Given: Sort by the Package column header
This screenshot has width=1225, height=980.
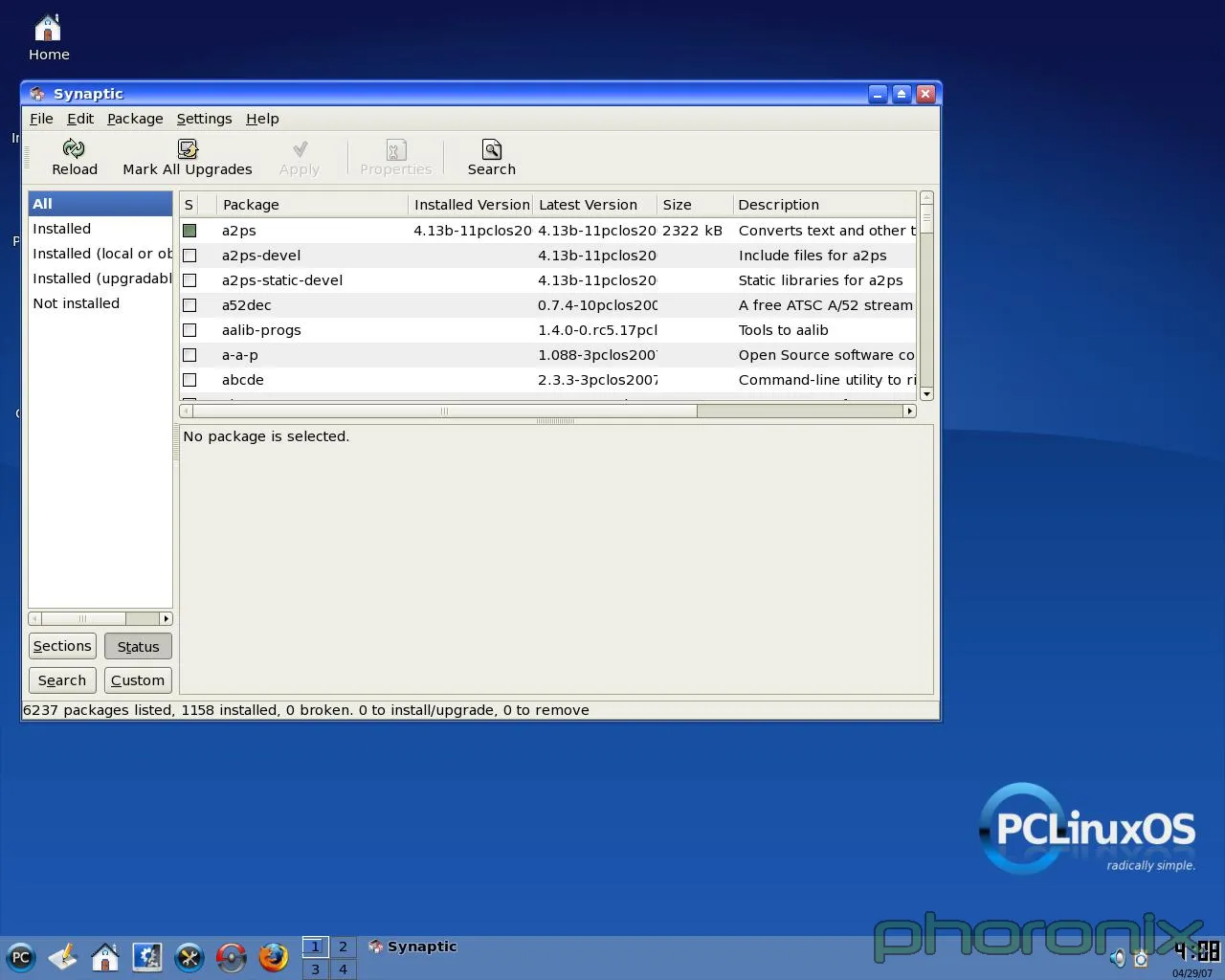Looking at the screenshot, I should point(313,205).
